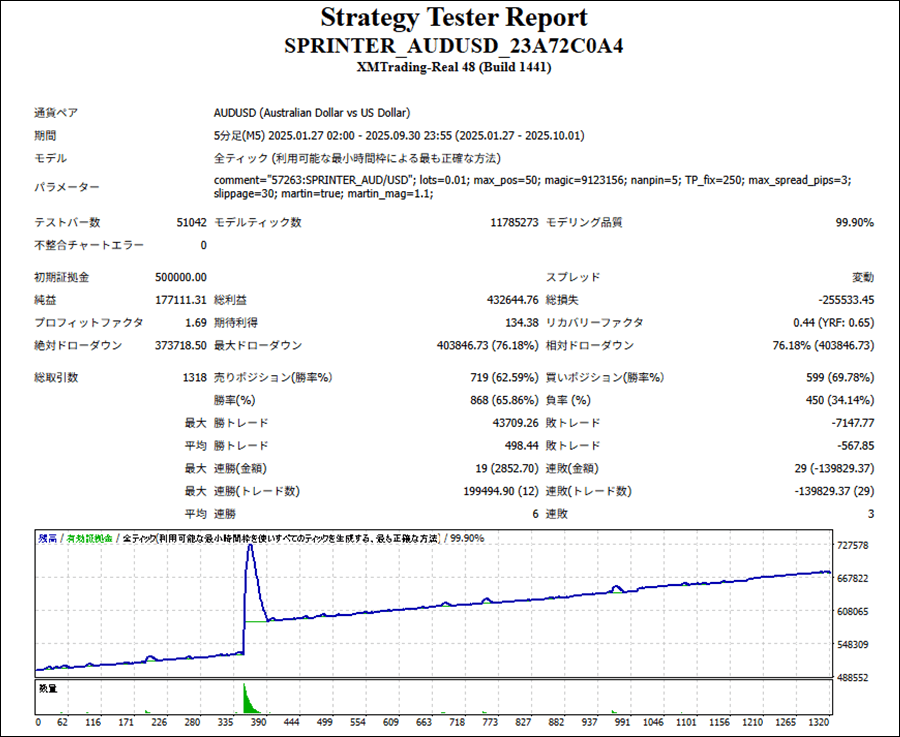Click the 99.90% modeling quality value
The image size is (900, 737).
(x=854, y=223)
